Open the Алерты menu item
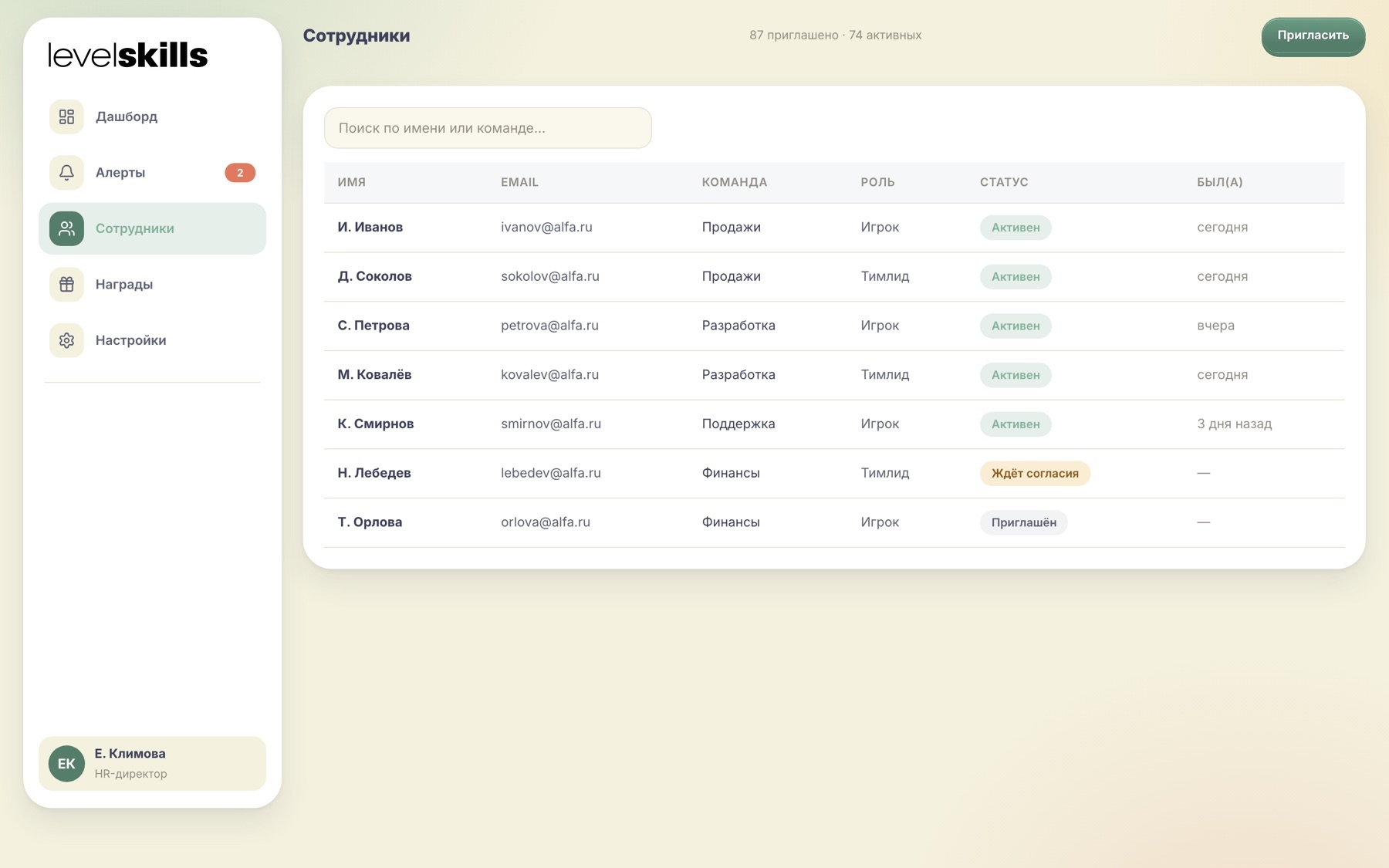This screenshot has width=1389, height=868. [152, 173]
